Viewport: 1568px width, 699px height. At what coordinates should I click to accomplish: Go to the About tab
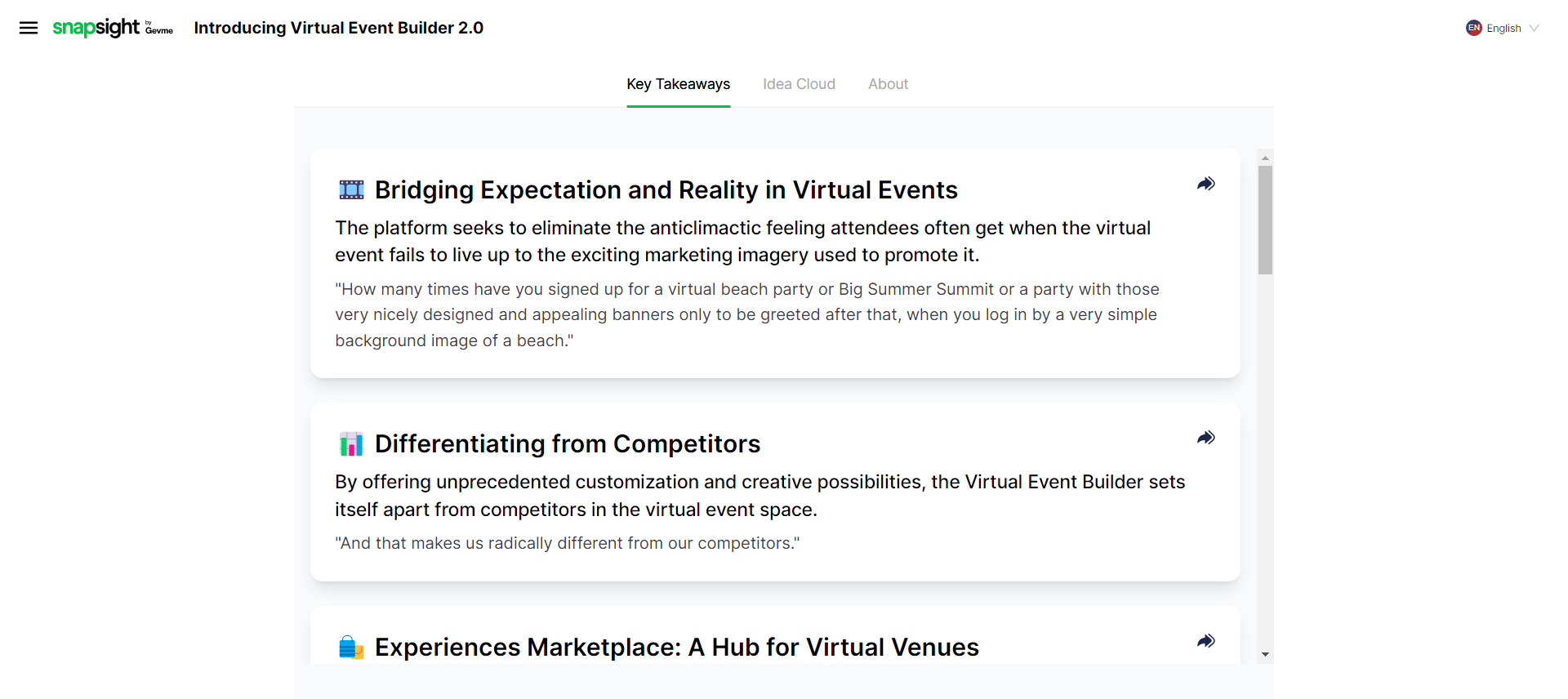(888, 84)
